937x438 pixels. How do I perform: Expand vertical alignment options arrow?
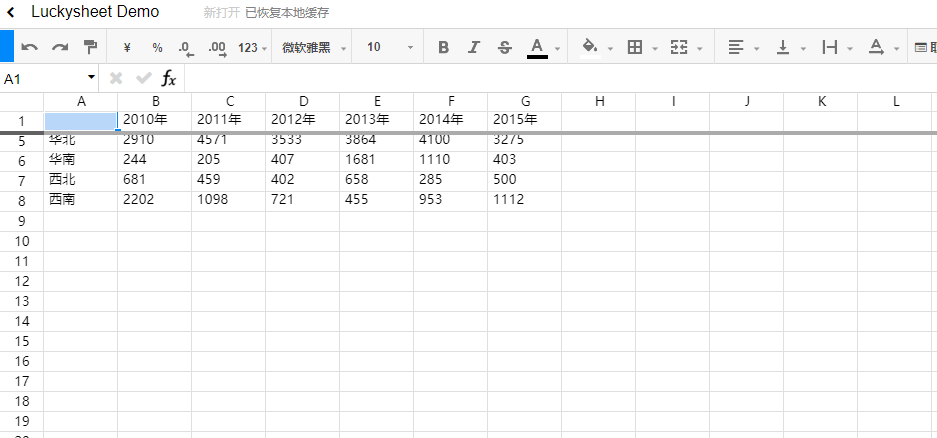tap(803, 48)
